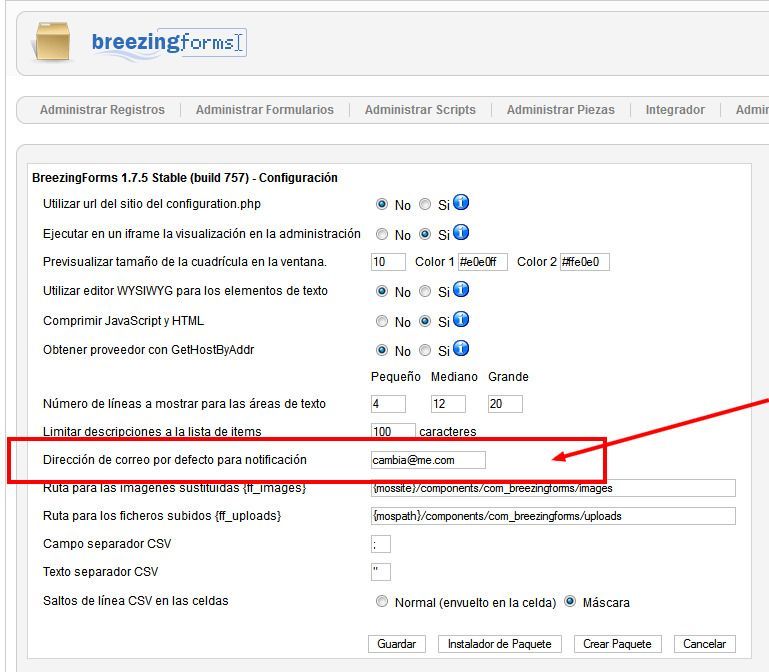Viewport: 769px width, 672px height.
Task: Open Administrar Registros menu
Action: point(102,109)
